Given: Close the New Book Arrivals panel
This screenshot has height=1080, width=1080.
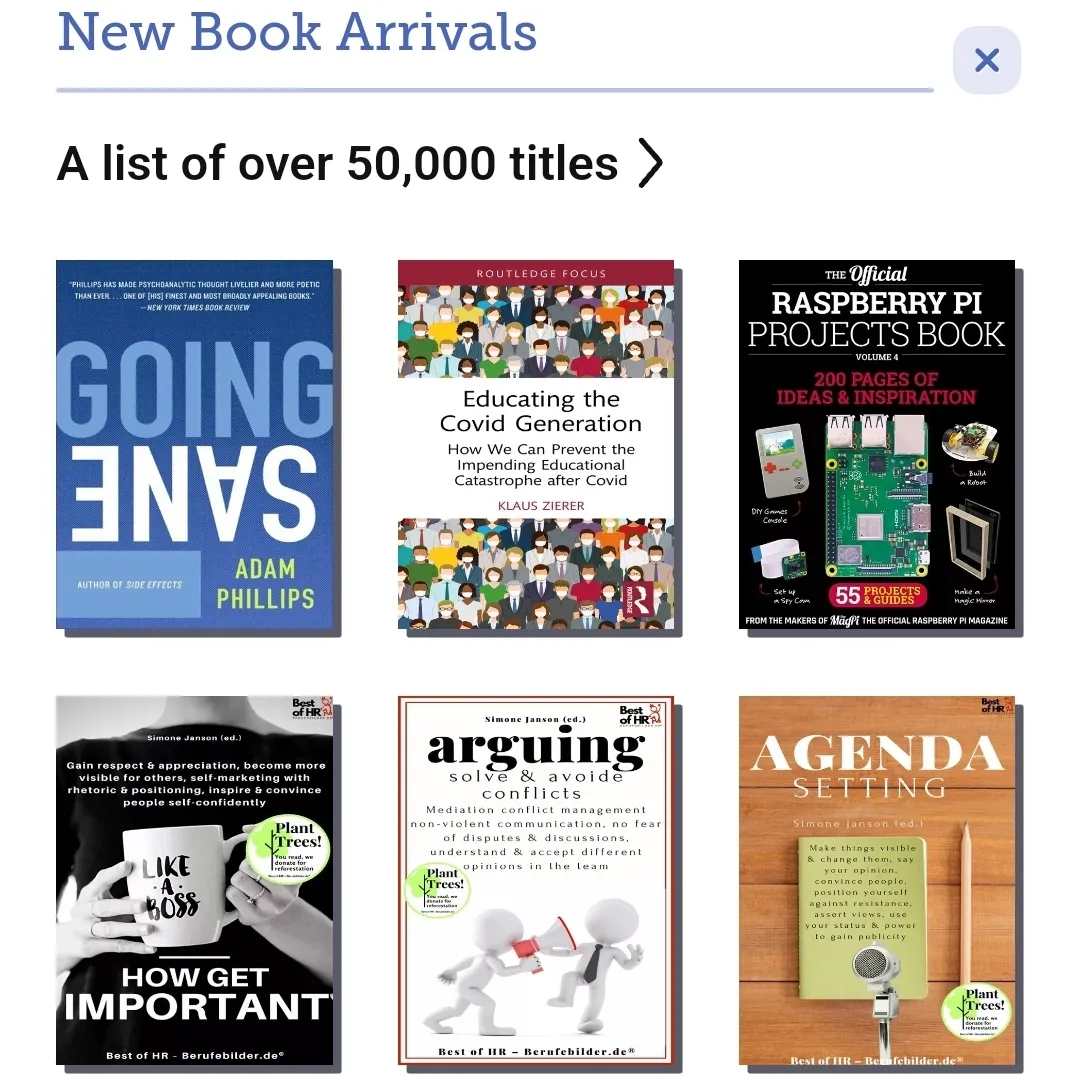Looking at the screenshot, I should coord(986,61).
